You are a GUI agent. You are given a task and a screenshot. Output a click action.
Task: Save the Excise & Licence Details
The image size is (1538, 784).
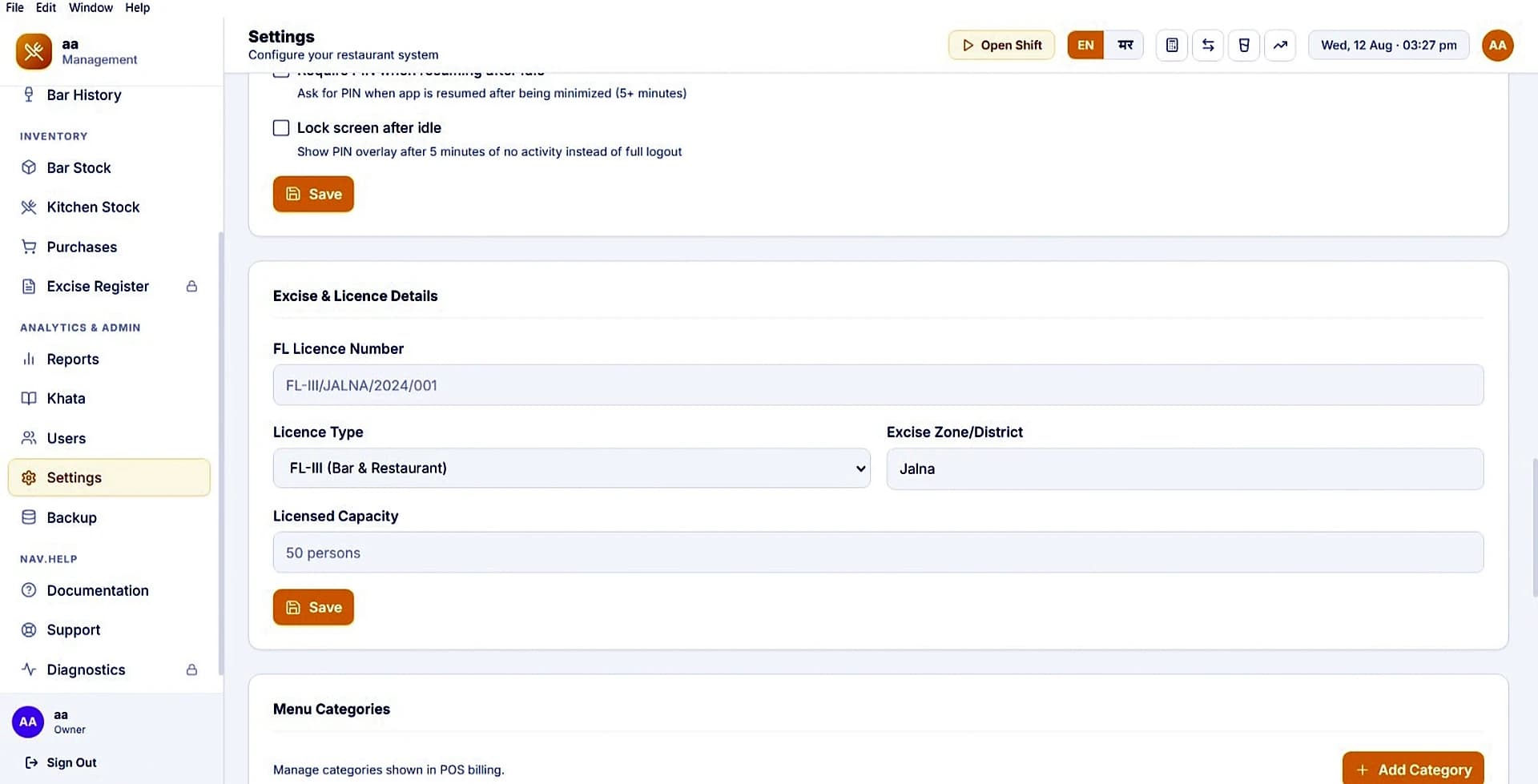click(x=313, y=607)
